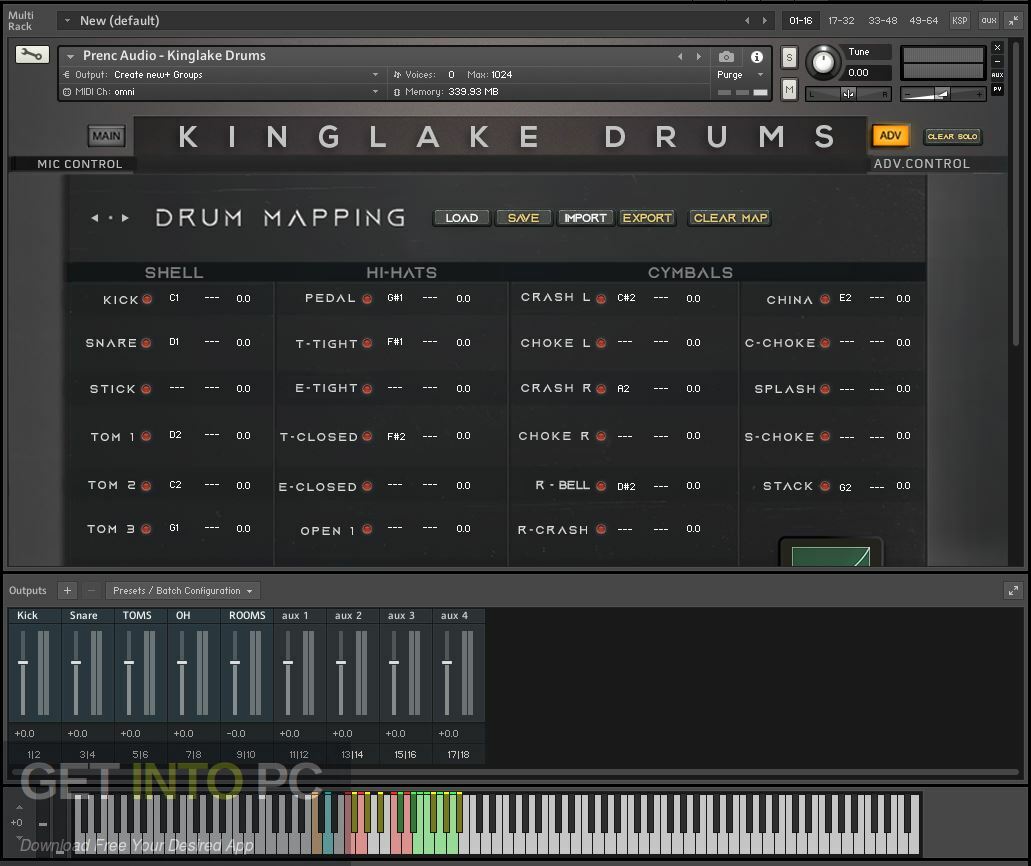1031x866 pixels.
Task: Toggle the SNARE learn indicator
Action: (x=146, y=343)
